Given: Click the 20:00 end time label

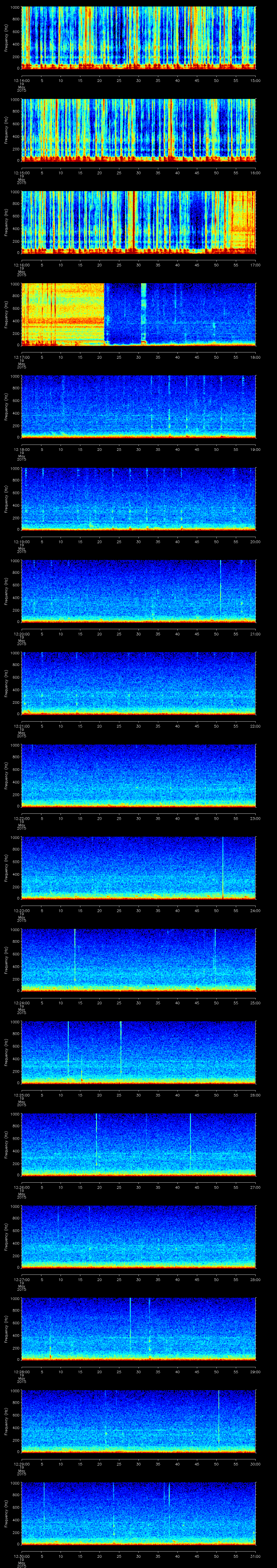Looking at the screenshot, I should tap(256, 542).
